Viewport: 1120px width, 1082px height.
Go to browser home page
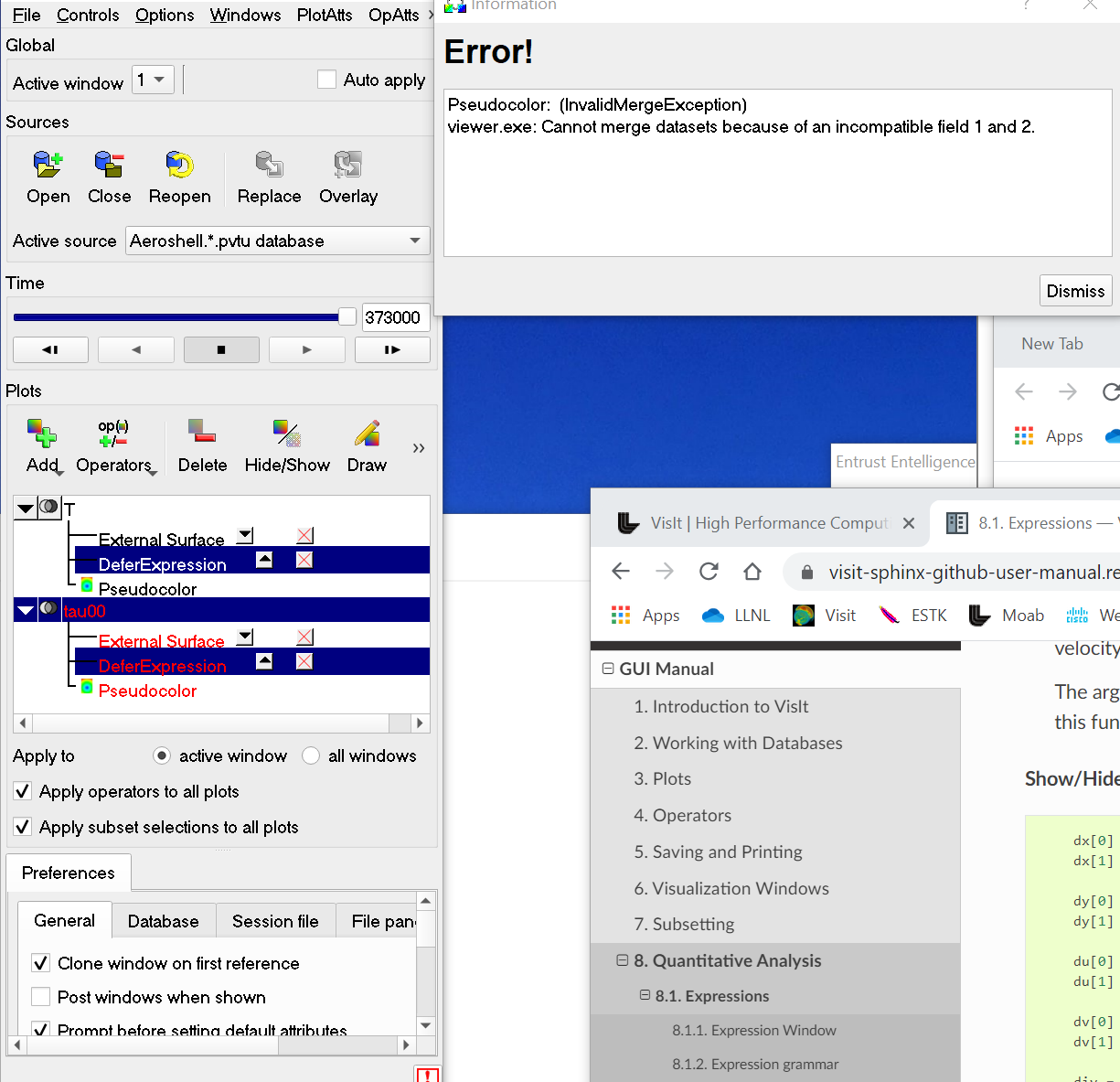click(x=752, y=572)
